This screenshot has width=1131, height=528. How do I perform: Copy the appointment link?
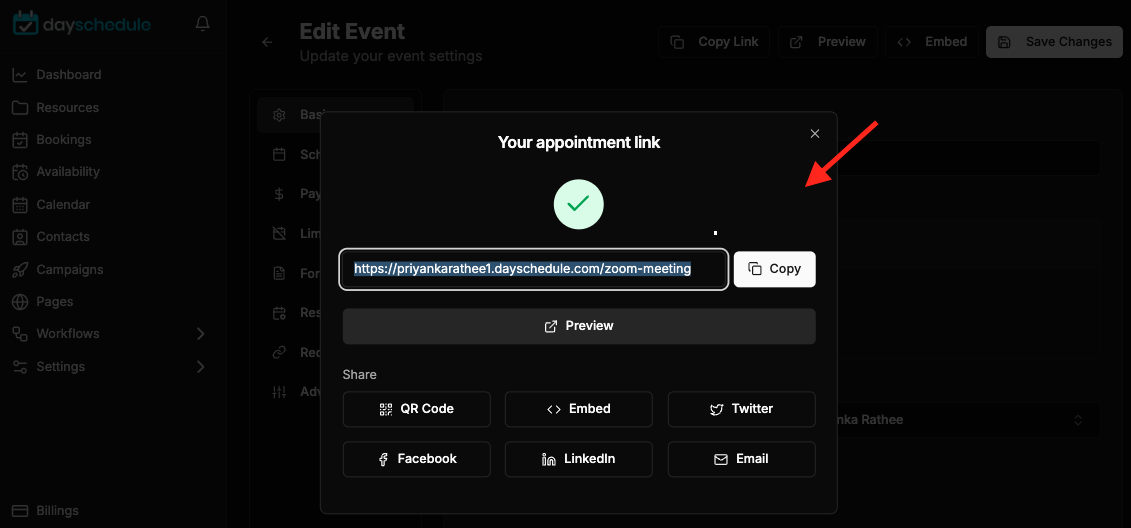[775, 269]
